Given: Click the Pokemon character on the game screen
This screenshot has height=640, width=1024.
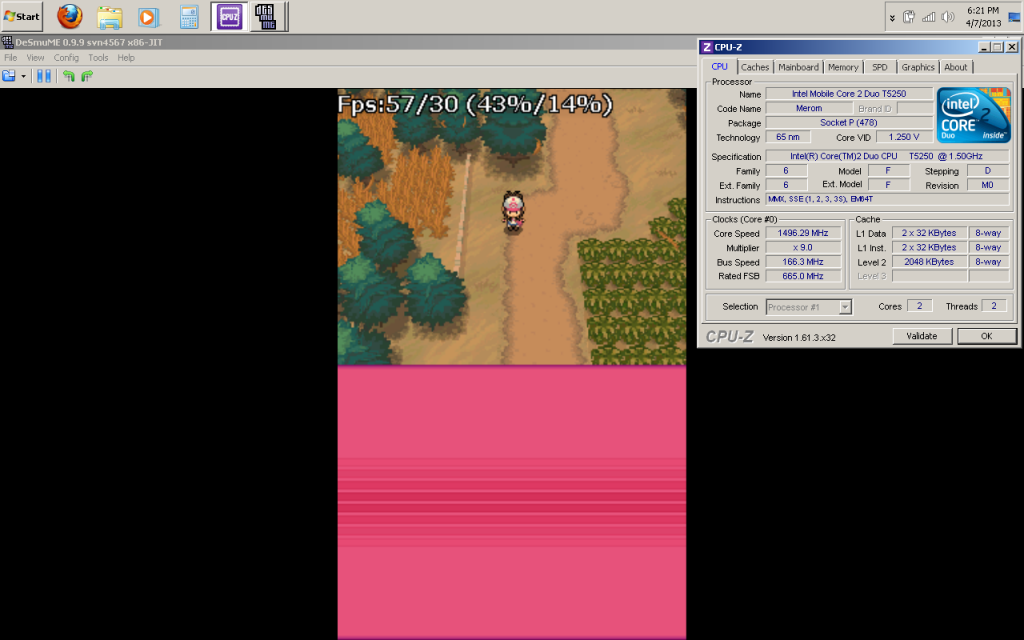Looking at the screenshot, I should pyautogui.click(x=512, y=212).
